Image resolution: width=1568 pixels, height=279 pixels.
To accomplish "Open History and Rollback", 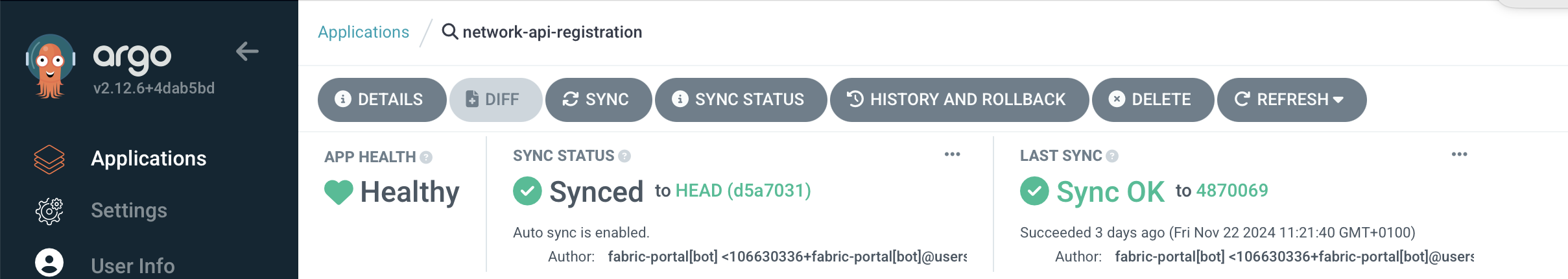I will click(x=958, y=100).
